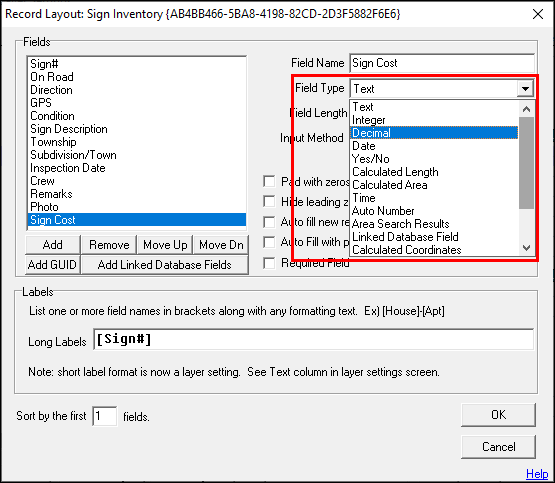Viewport: 555px width, 483px height.
Task: Choose Yes/No in Field Type list
Action: [434, 159]
